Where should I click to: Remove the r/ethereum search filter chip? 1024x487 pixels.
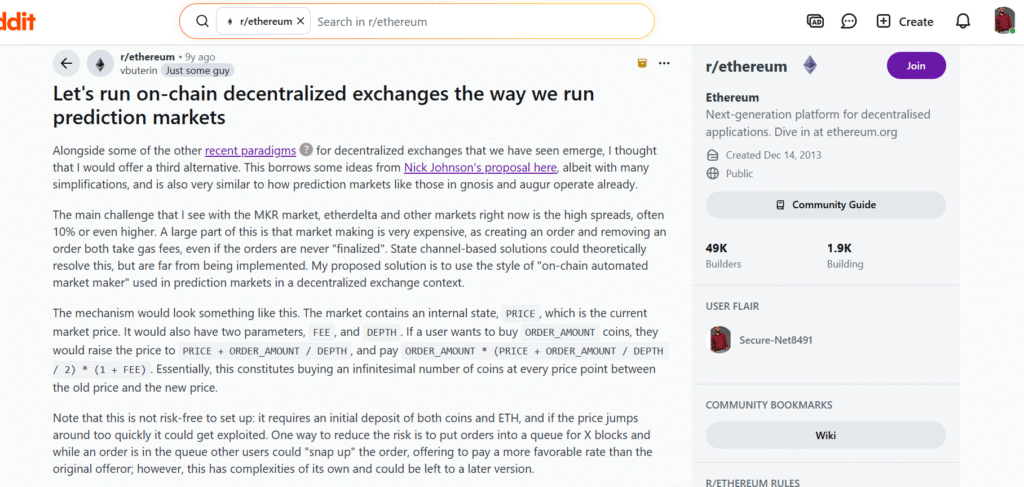[x=301, y=21]
